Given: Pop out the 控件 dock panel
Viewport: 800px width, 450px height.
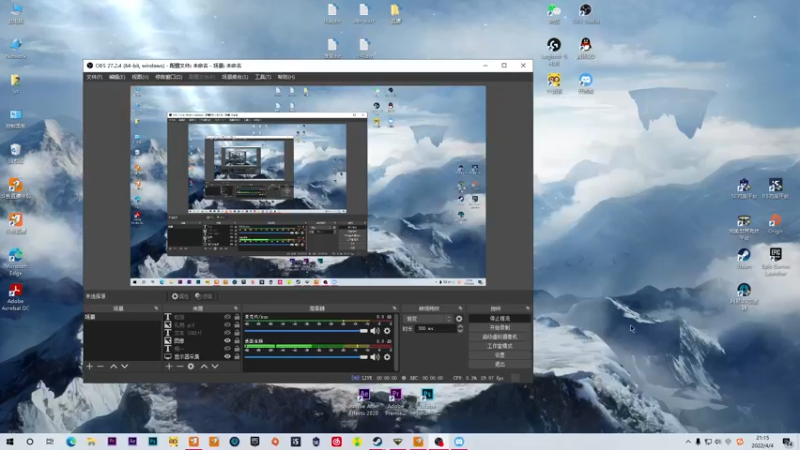Looking at the screenshot, I should (528, 308).
